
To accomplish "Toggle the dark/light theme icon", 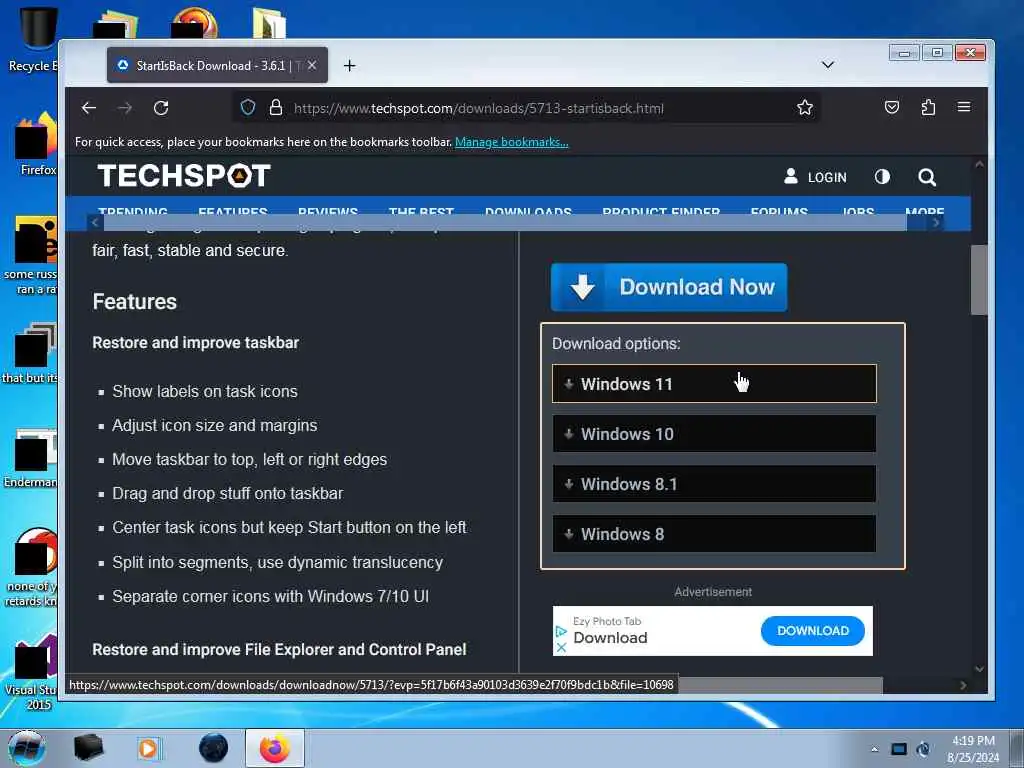I will [x=882, y=176].
